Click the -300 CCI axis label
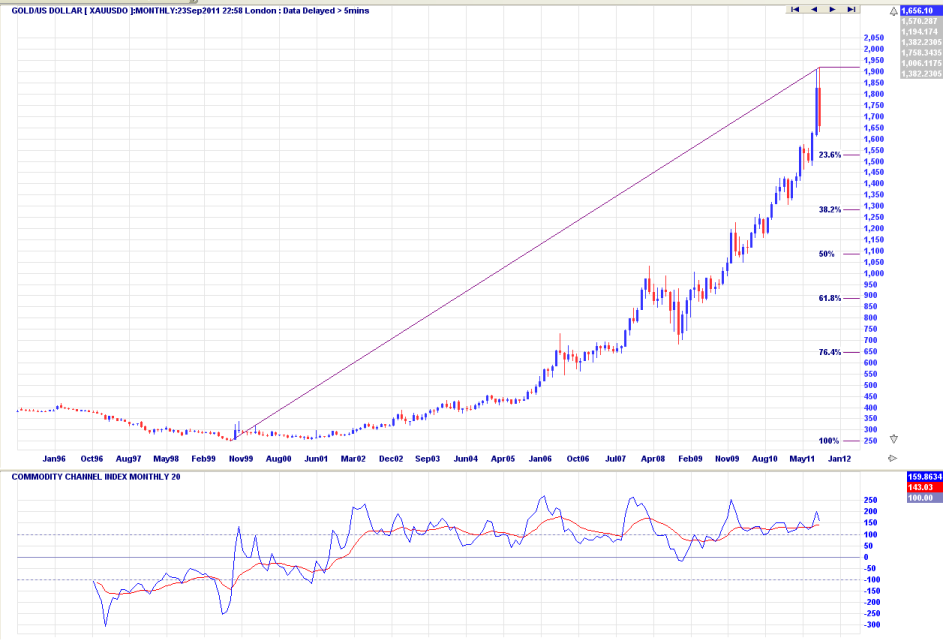This screenshot has height=641, width=943. (x=872, y=625)
